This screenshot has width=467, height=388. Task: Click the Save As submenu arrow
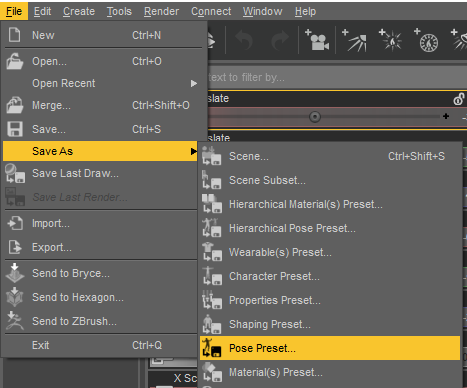[x=194, y=151]
